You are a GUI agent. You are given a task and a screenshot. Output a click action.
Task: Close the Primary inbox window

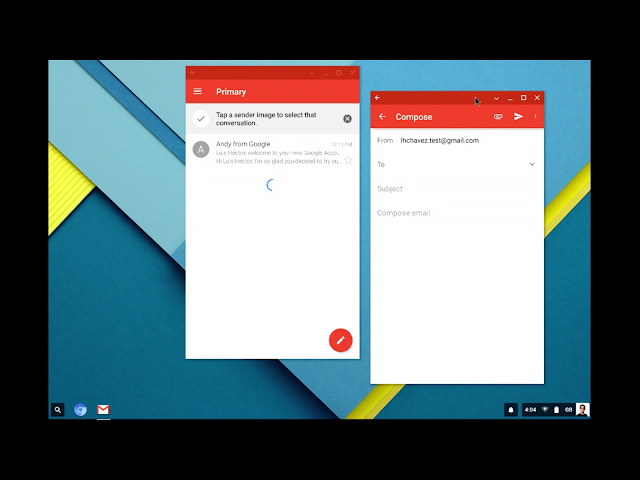pyautogui.click(x=353, y=73)
